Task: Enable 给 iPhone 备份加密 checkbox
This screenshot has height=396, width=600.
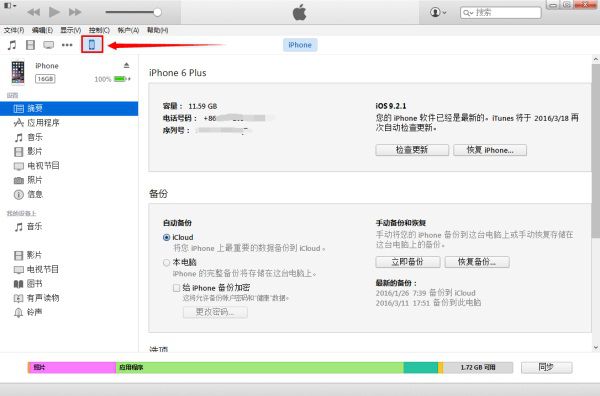Action: pyautogui.click(x=176, y=288)
